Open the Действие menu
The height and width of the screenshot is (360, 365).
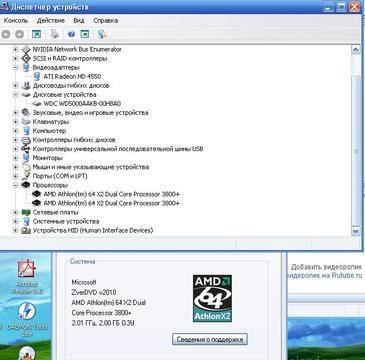pos(51,21)
